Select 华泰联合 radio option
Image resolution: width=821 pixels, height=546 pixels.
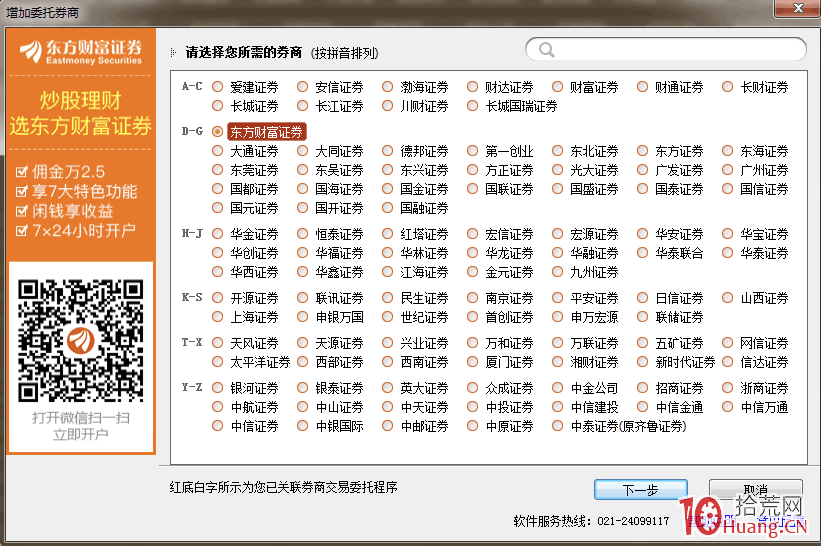click(x=642, y=253)
